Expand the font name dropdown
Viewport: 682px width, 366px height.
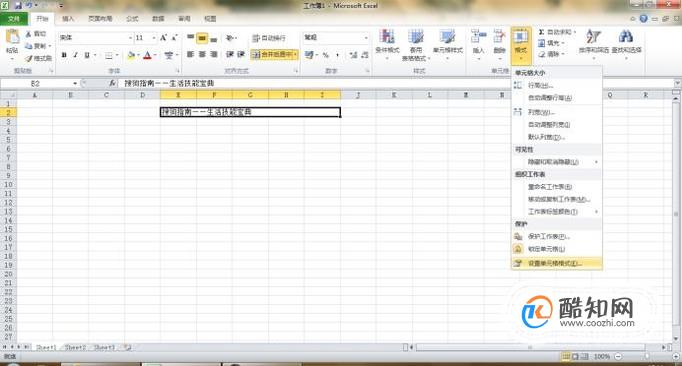130,38
